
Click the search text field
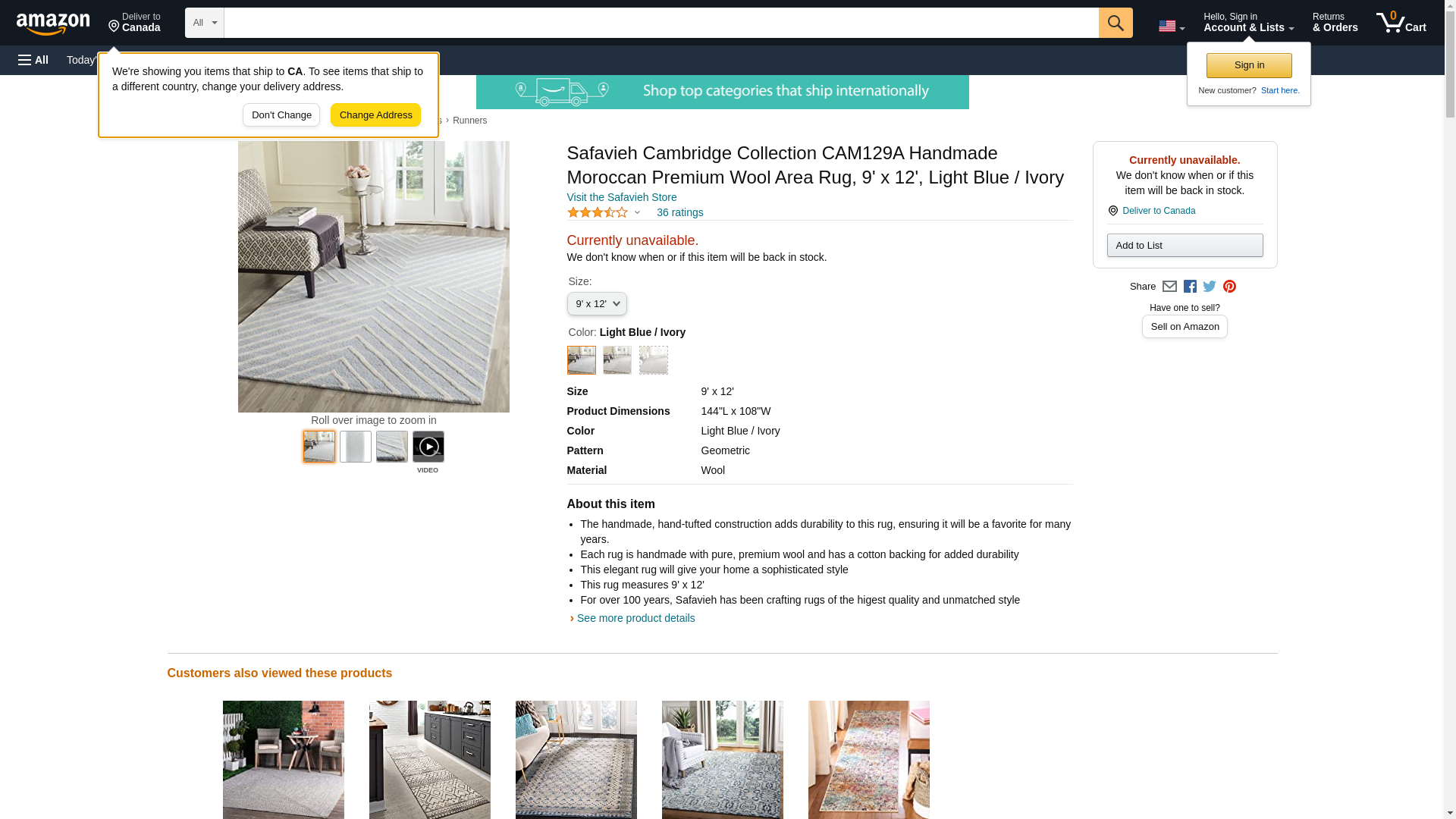[661, 23]
